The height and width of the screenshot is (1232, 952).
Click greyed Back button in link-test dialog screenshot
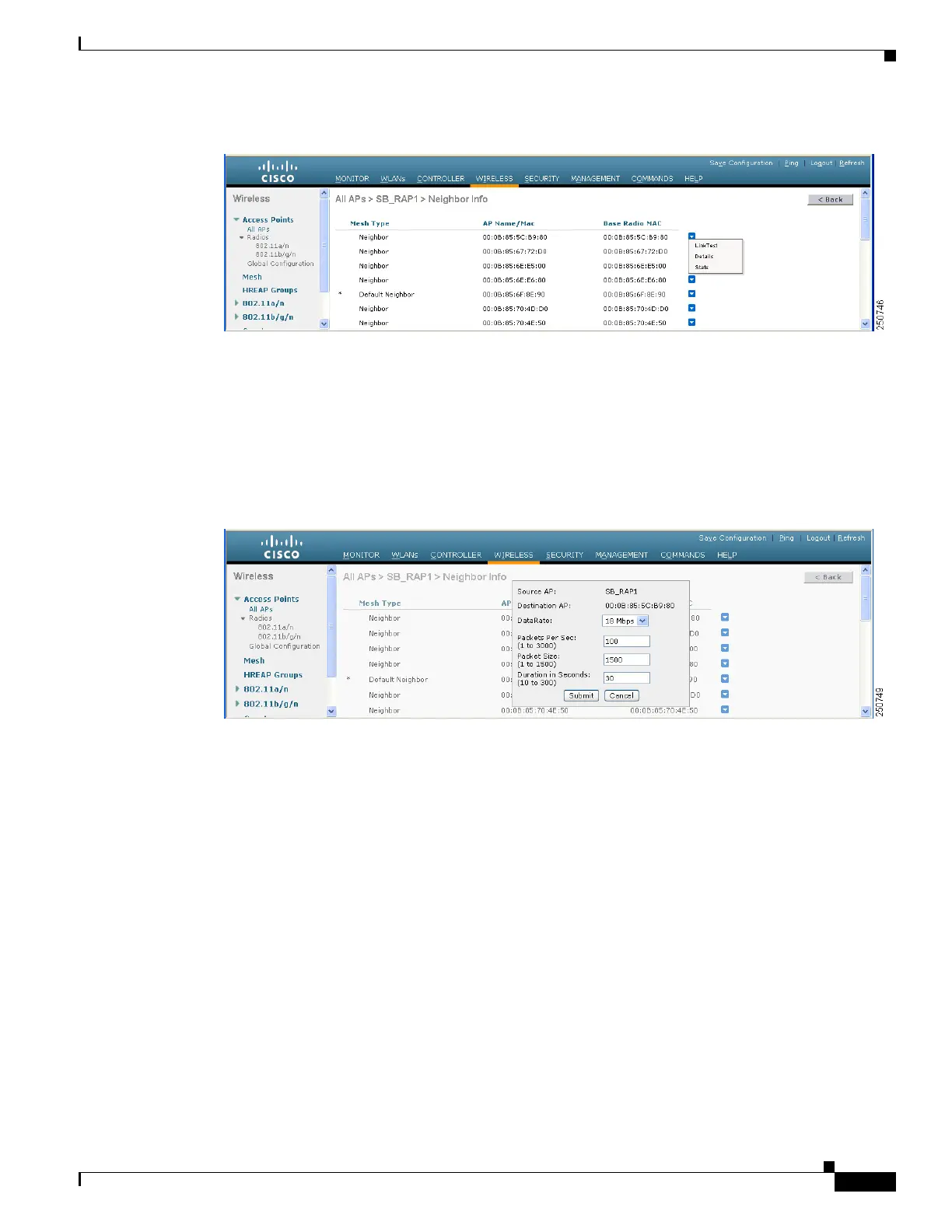(828, 577)
